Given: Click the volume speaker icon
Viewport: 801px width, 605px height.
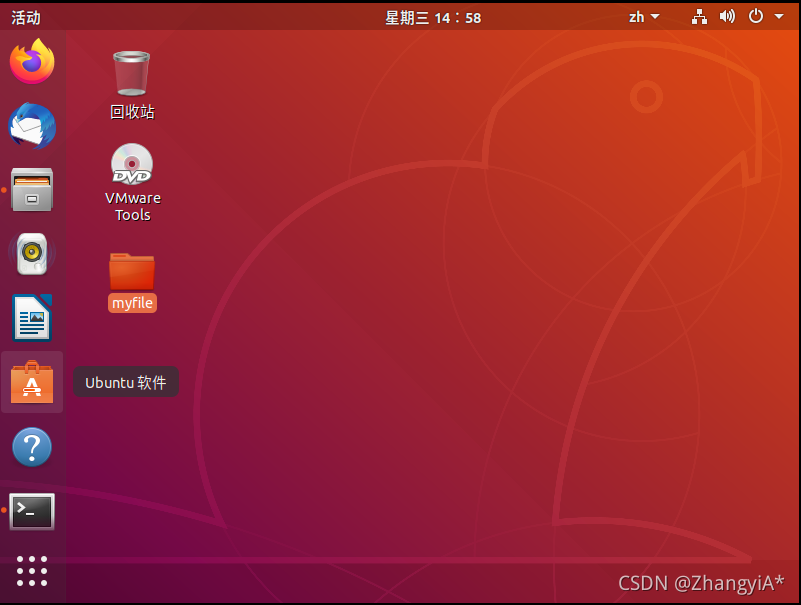Looking at the screenshot, I should 727,17.
